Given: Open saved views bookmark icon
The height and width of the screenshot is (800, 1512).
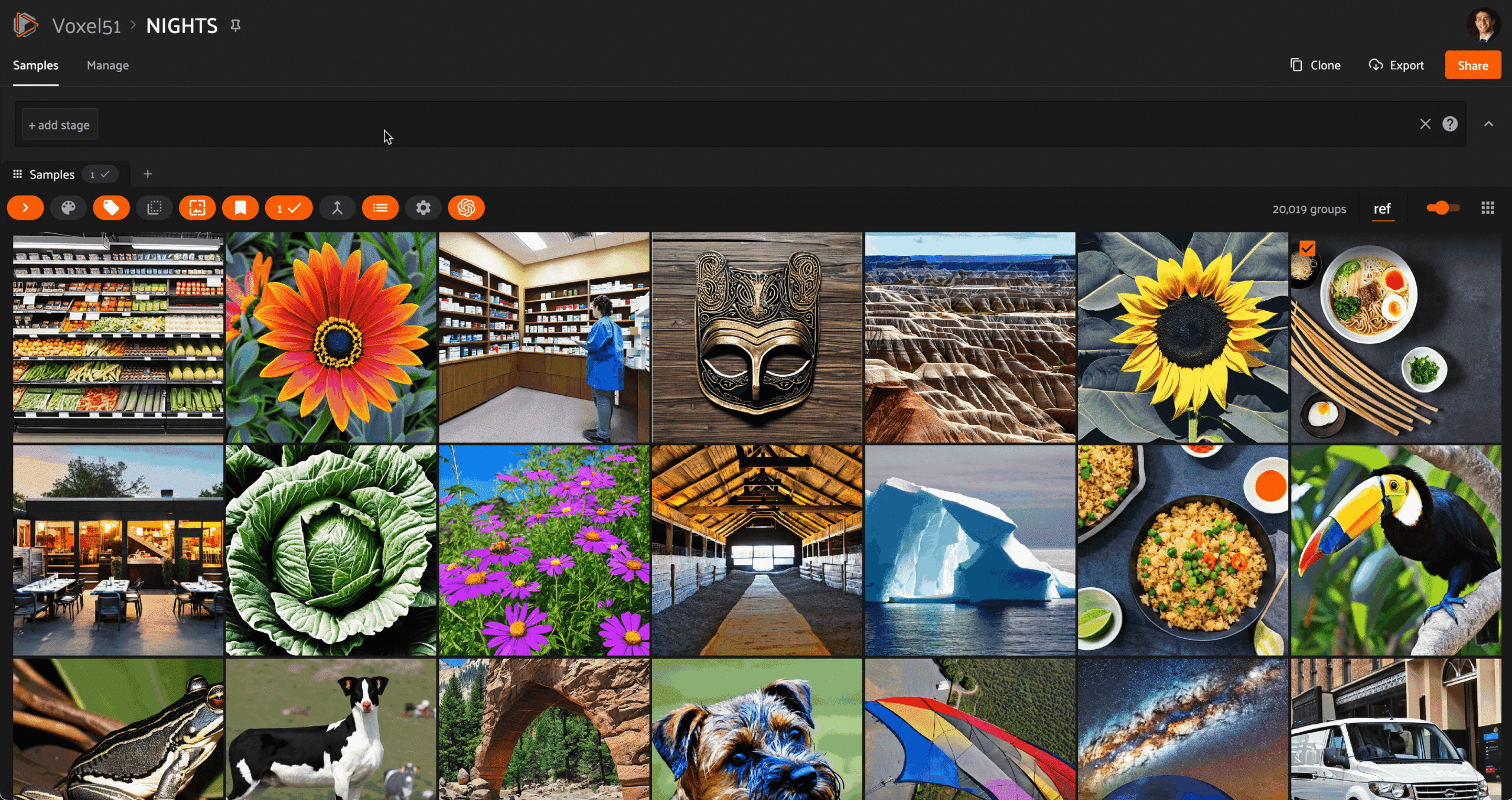Looking at the screenshot, I should pyautogui.click(x=240, y=208).
